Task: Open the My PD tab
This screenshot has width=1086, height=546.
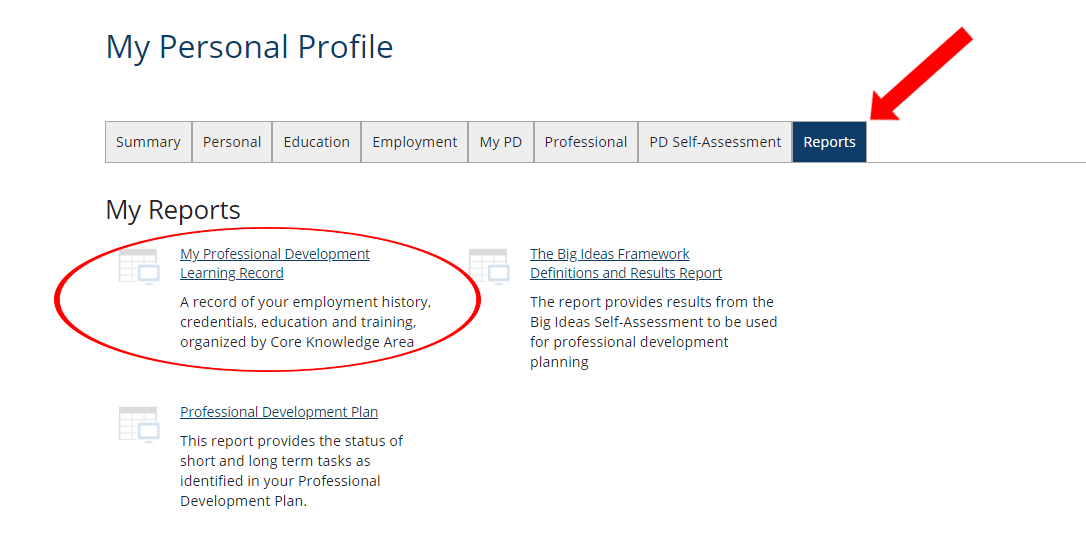Action: tap(501, 142)
